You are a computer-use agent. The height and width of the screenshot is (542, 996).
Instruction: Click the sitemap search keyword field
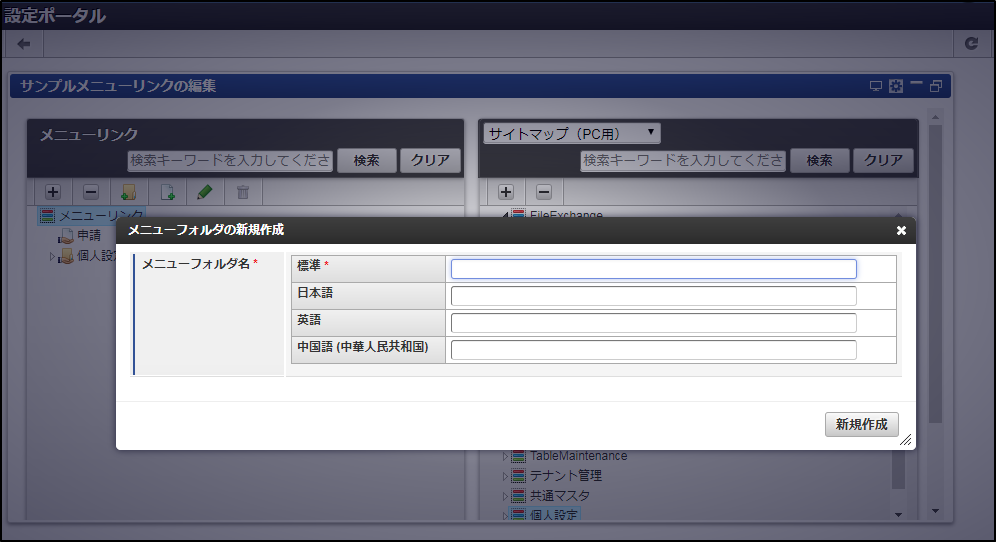[683, 161]
